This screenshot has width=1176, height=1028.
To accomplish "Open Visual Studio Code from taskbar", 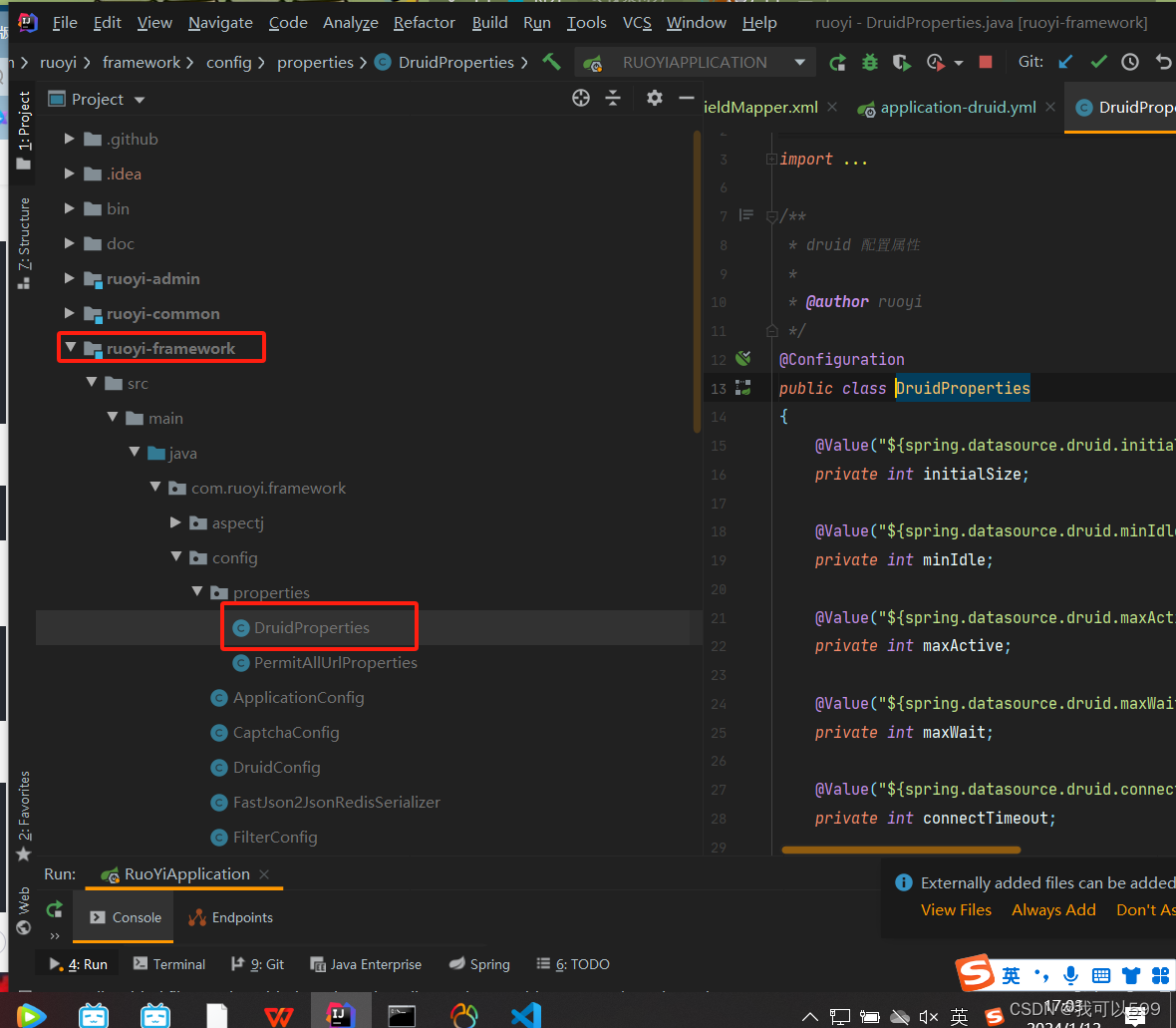I will [526, 1015].
